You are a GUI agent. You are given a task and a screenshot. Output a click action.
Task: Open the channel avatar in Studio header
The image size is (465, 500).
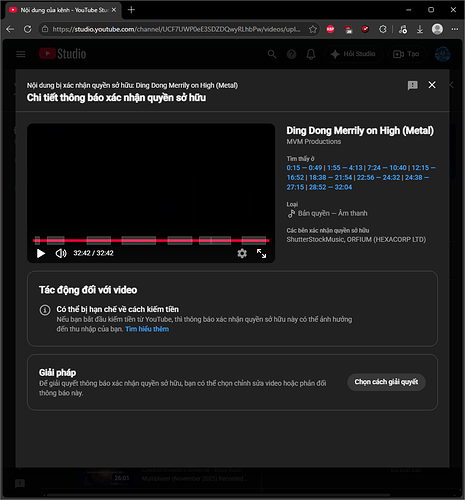(443, 54)
